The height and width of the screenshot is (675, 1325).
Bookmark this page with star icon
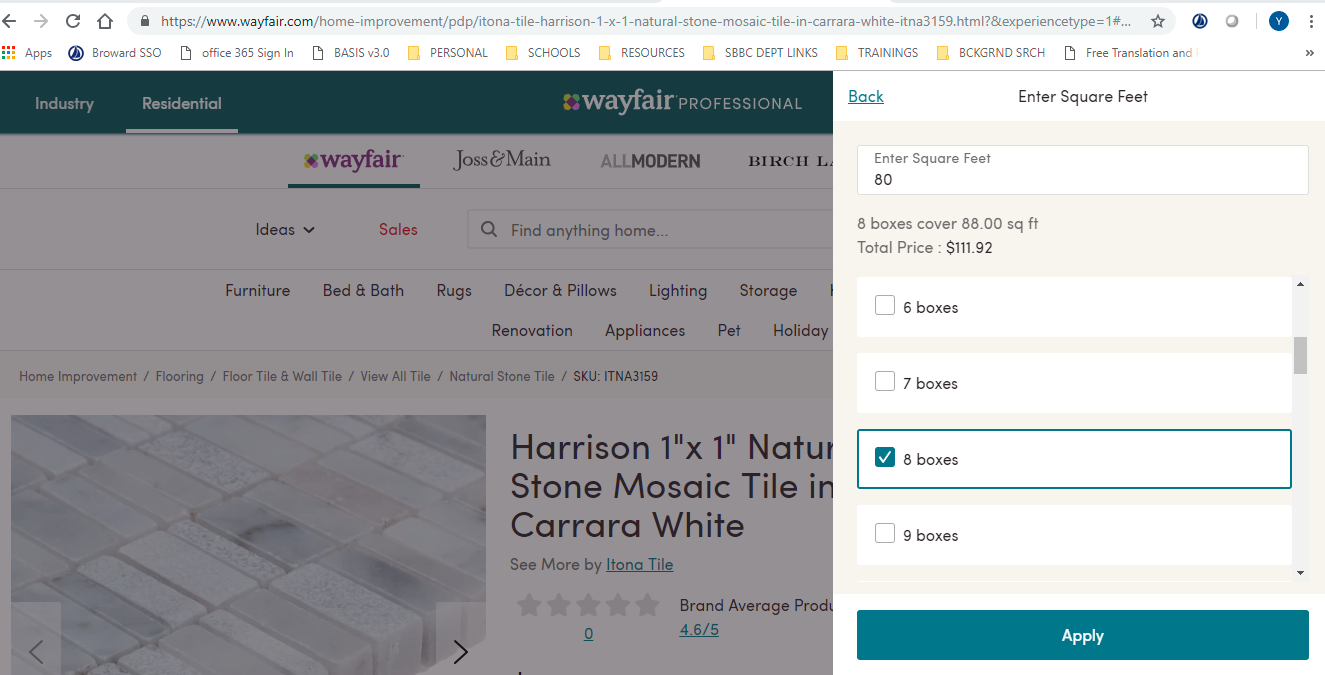[1157, 21]
